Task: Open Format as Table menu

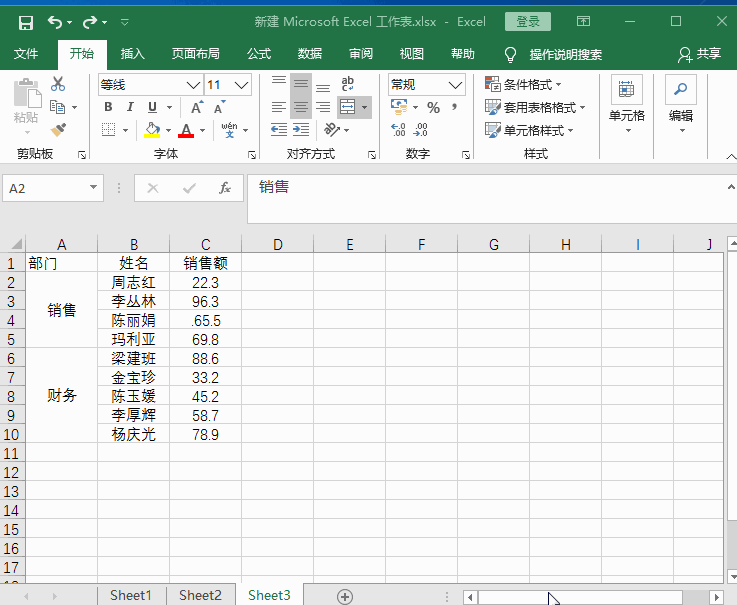Action: pyautogui.click(x=535, y=108)
